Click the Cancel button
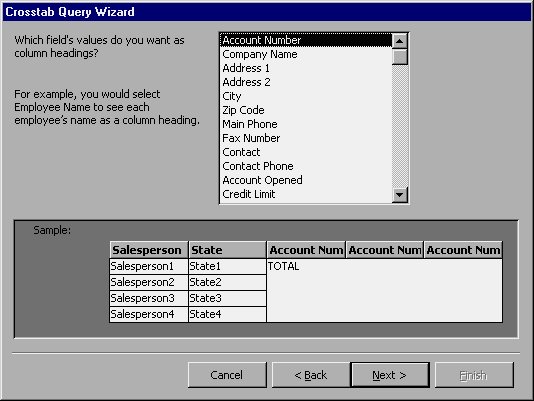Screen dimensions: 534x401 227,375
